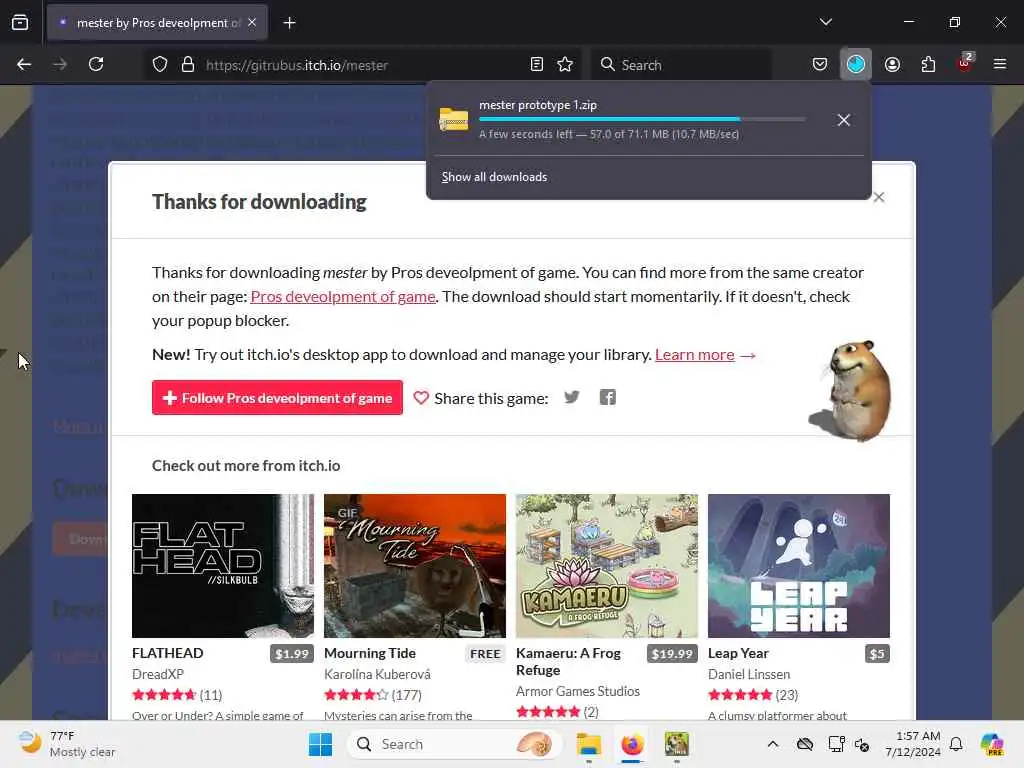Open Armor Games Studios author link
Viewport: 1024px width, 768px height.
(578, 691)
